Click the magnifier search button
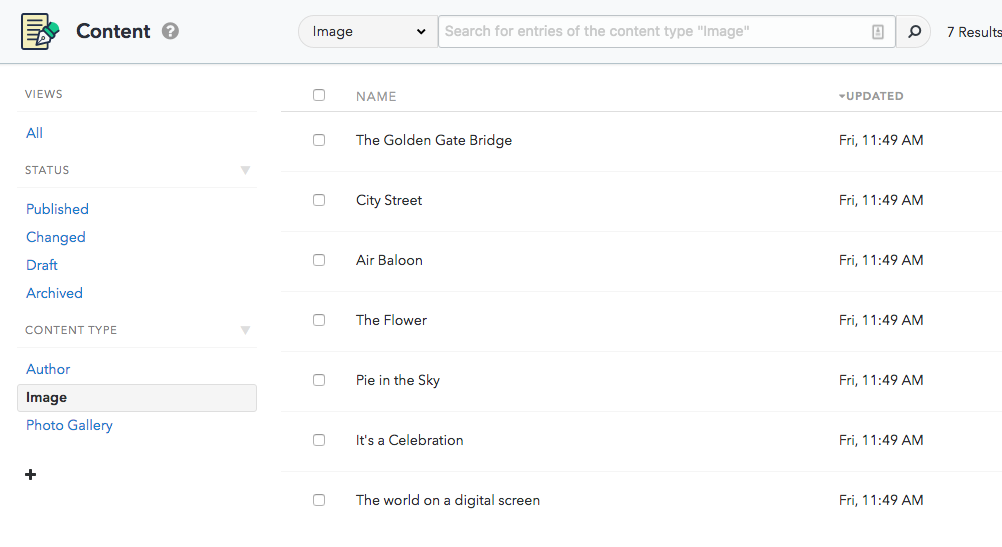This screenshot has height=547, width=1002. (x=914, y=31)
